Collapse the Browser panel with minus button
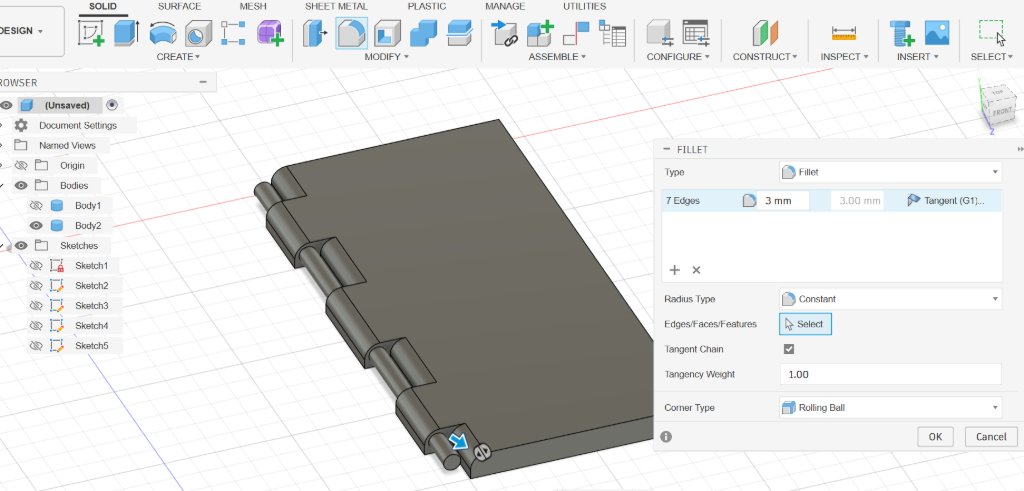The image size is (1024, 491). 203,82
